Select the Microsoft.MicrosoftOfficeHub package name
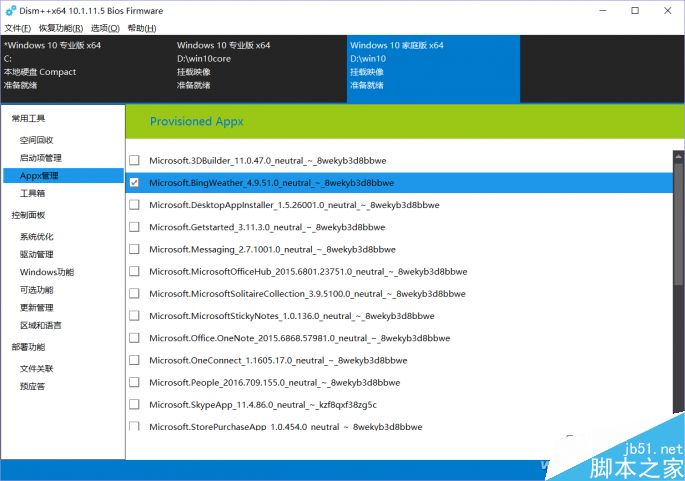685x481 pixels. pyautogui.click(x=308, y=272)
